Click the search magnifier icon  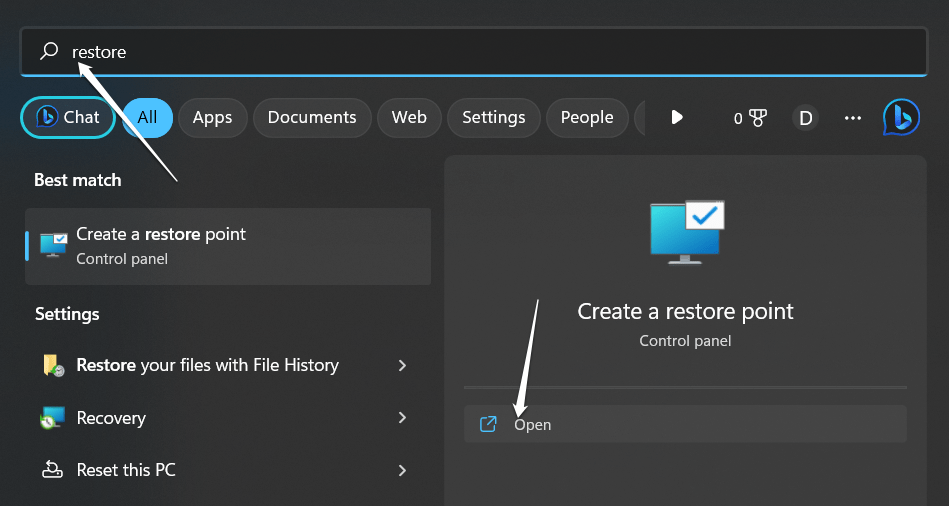pos(49,51)
